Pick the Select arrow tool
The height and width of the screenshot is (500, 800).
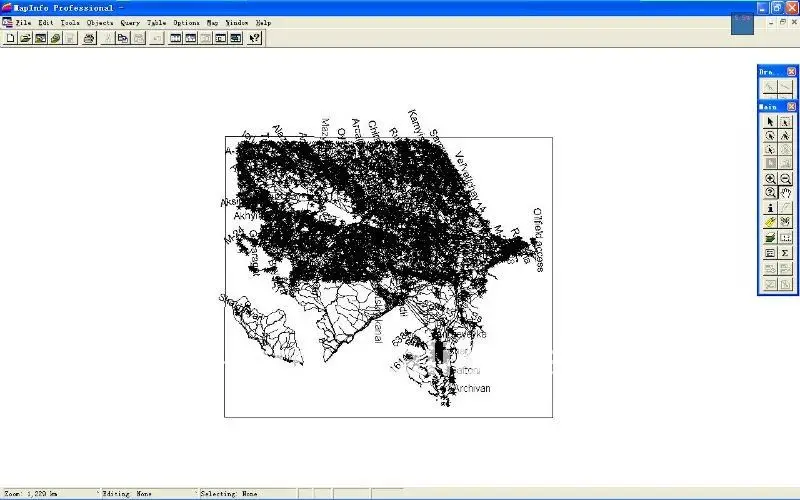(770, 122)
